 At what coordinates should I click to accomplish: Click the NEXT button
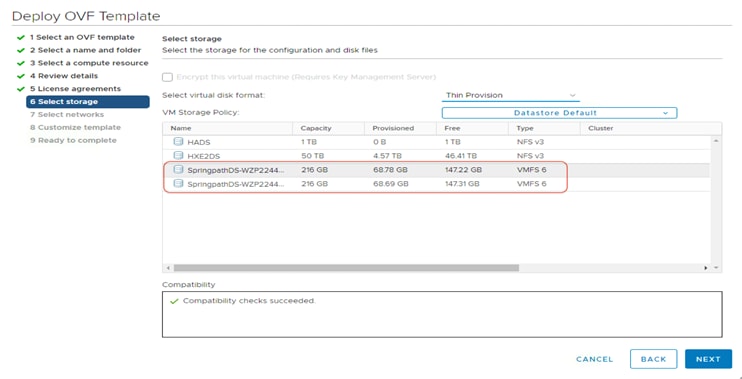(708, 359)
